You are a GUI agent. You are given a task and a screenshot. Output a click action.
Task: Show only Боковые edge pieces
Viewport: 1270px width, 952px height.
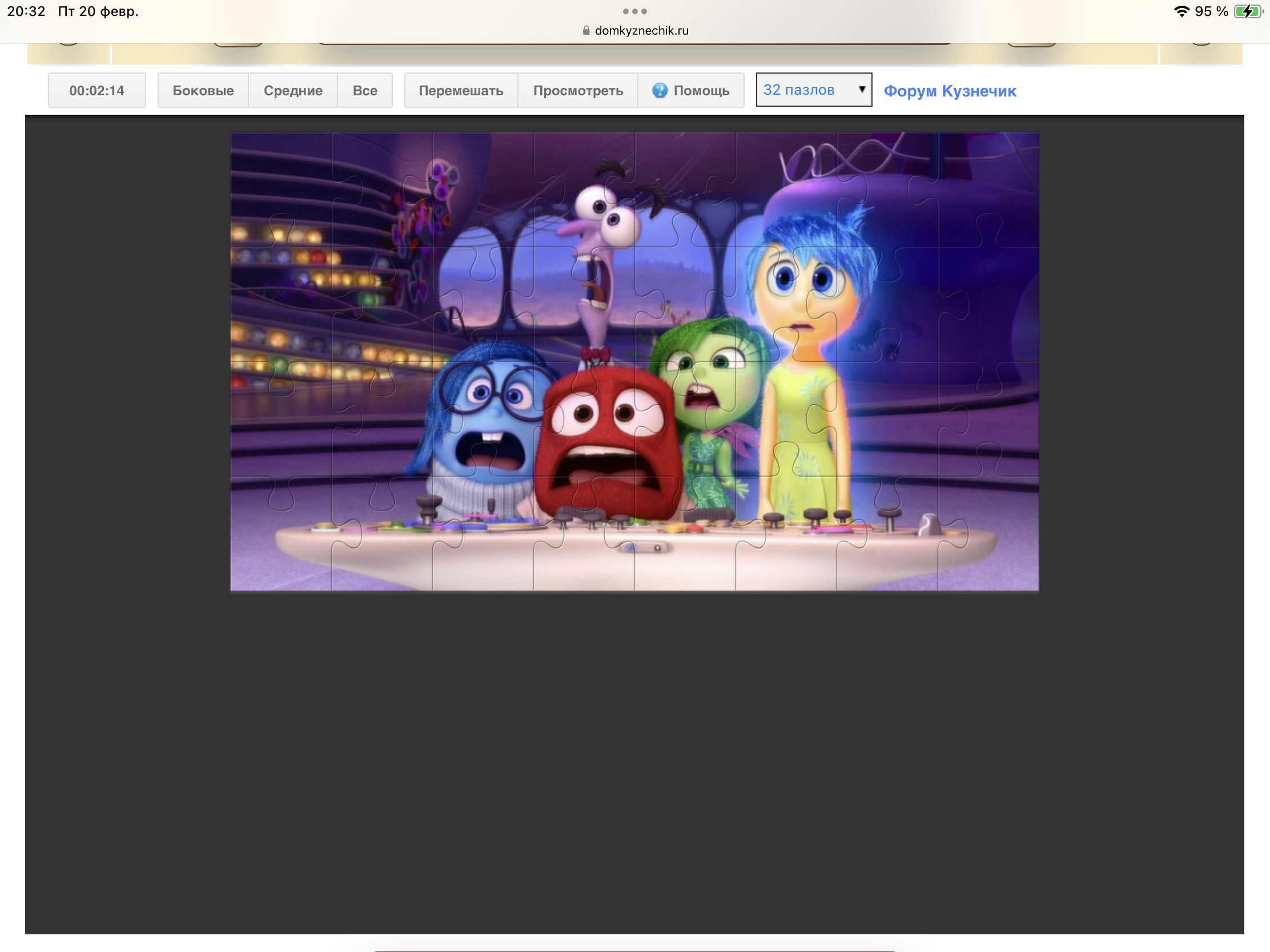click(203, 90)
